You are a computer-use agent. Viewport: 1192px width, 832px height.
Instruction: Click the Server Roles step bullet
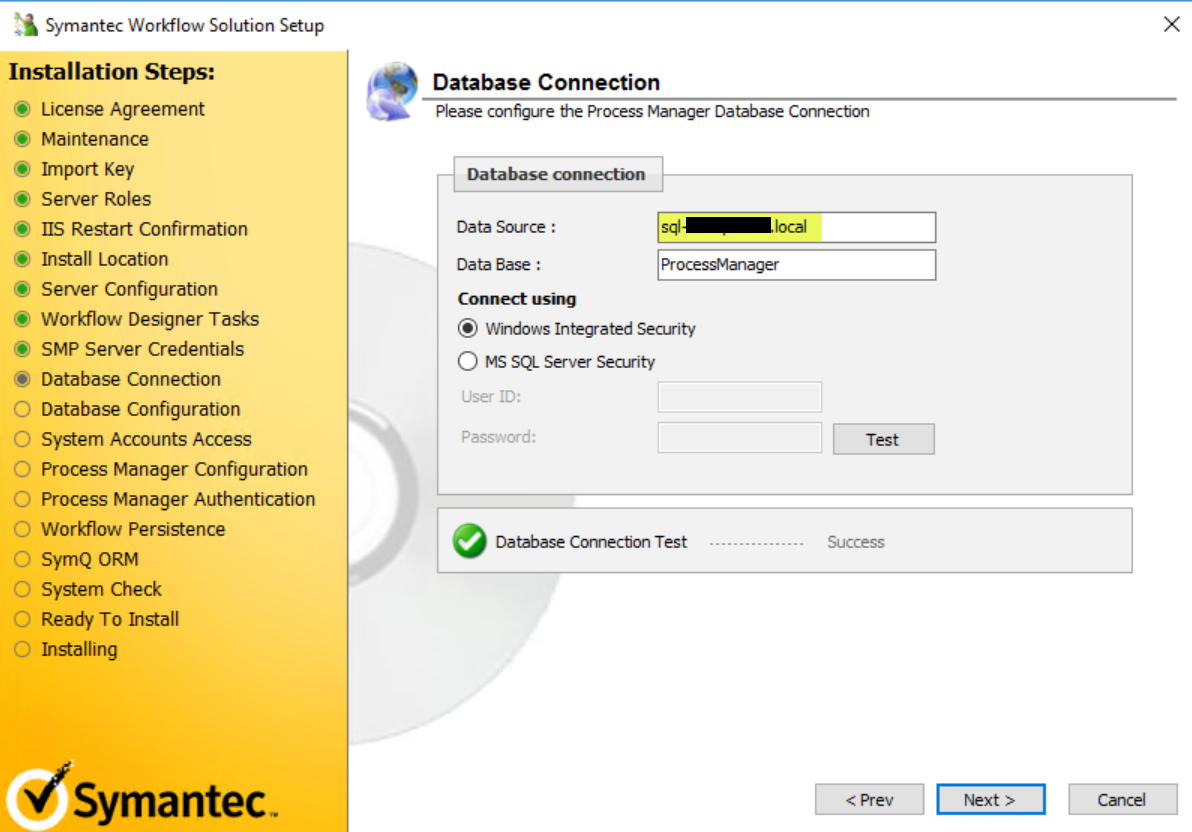23,199
